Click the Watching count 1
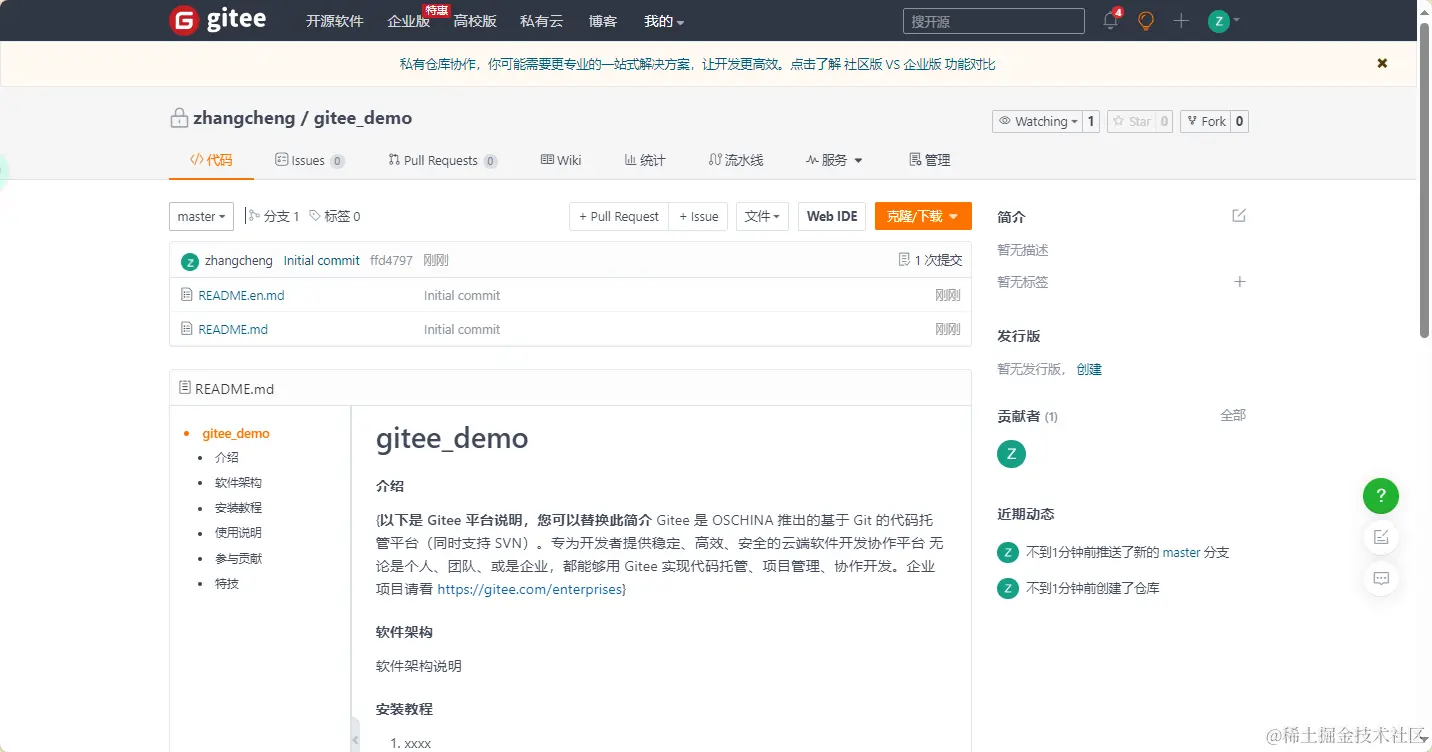This screenshot has height=752, width=1432. pyautogui.click(x=1091, y=121)
